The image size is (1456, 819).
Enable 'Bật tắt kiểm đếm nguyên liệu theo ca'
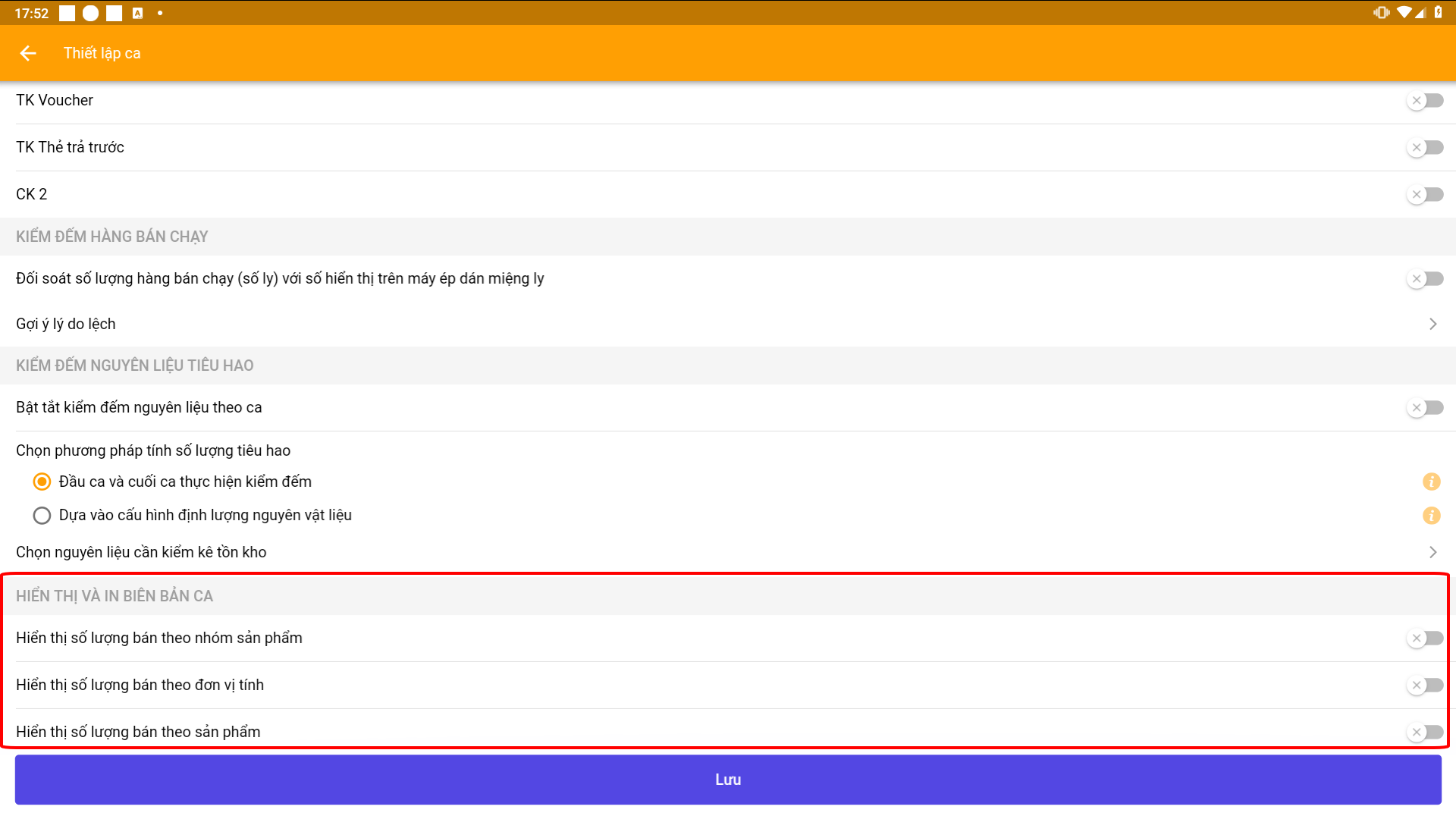[1425, 407]
